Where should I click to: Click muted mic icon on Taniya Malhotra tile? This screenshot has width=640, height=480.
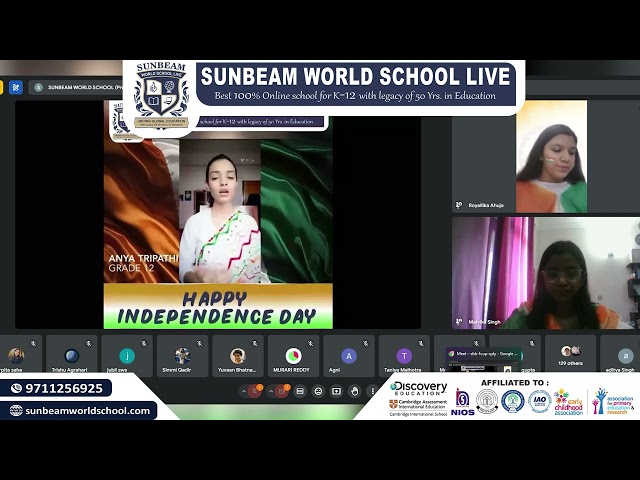(x=421, y=344)
